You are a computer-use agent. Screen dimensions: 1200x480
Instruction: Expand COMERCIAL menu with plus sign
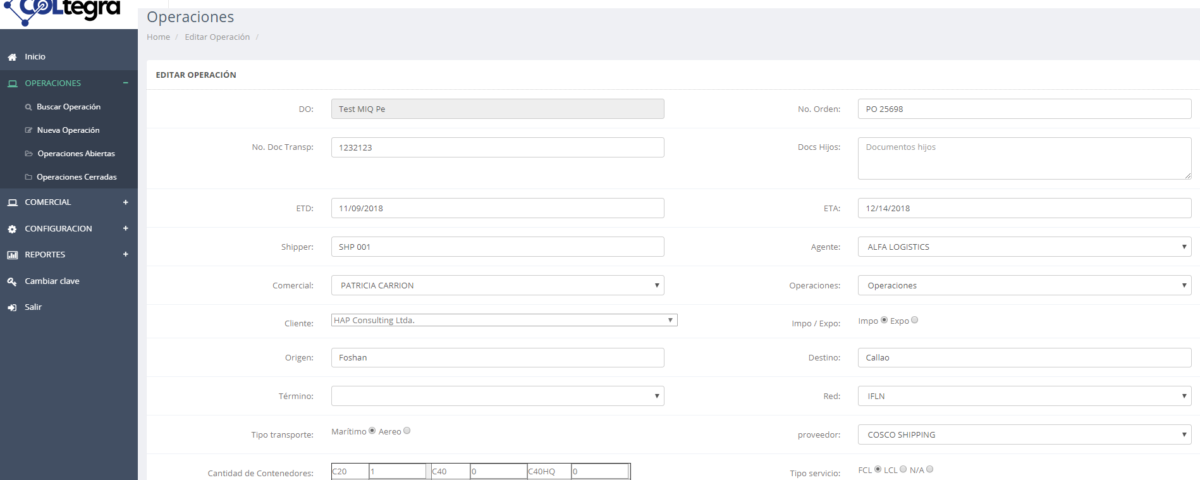click(x=125, y=202)
